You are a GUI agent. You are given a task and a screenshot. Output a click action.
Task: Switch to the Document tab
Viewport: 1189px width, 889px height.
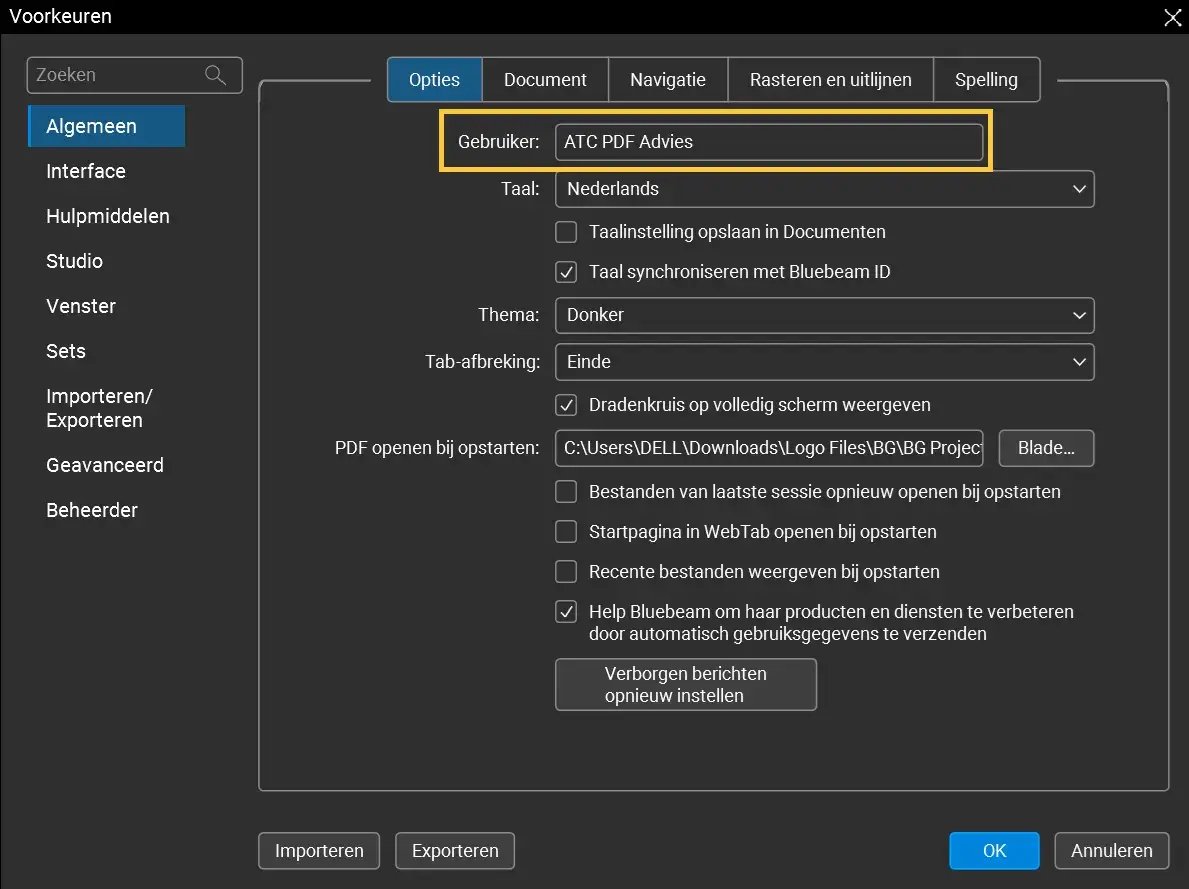coord(545,80)
